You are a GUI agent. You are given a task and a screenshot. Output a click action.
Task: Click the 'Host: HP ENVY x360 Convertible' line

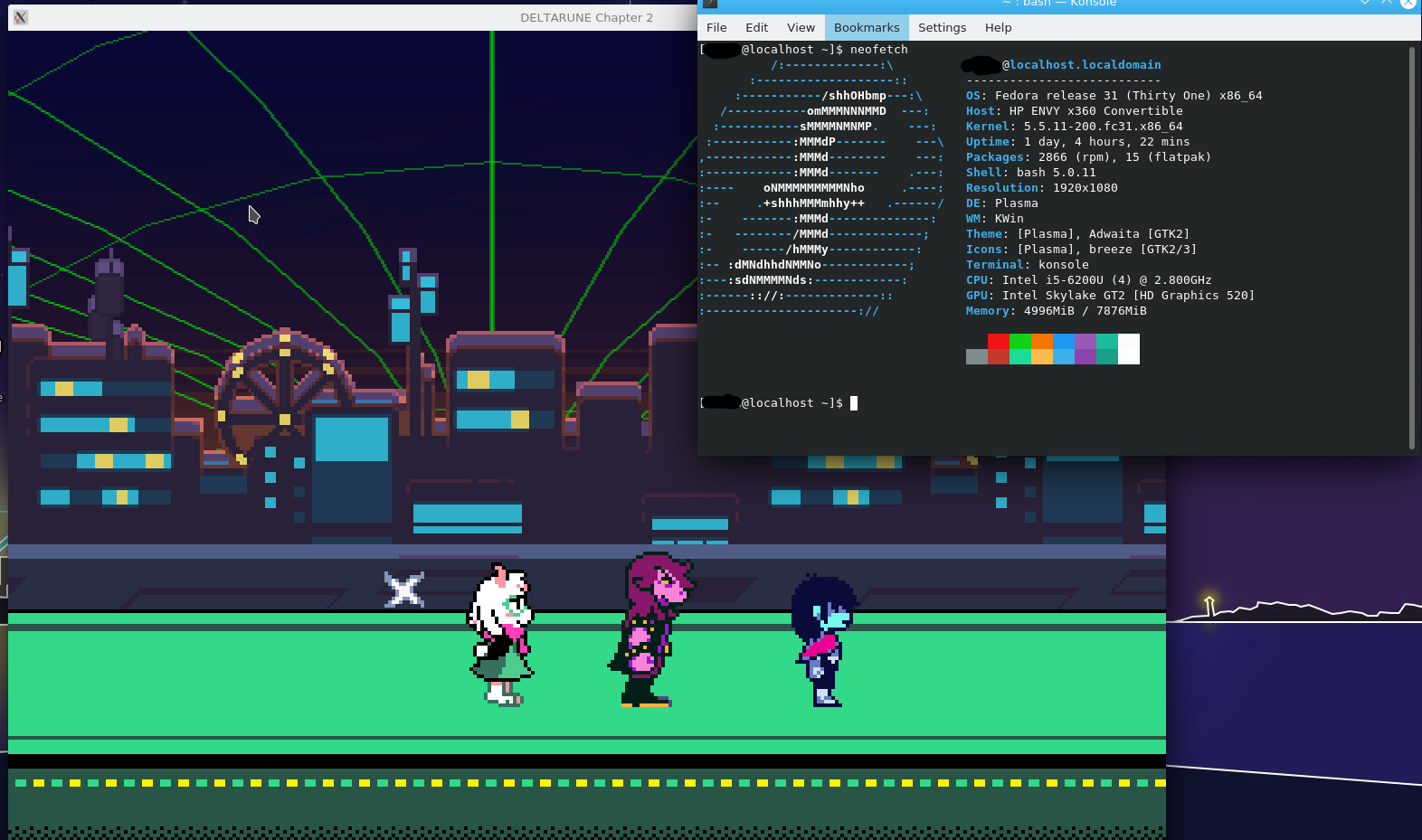click(x=1074, y=111)
